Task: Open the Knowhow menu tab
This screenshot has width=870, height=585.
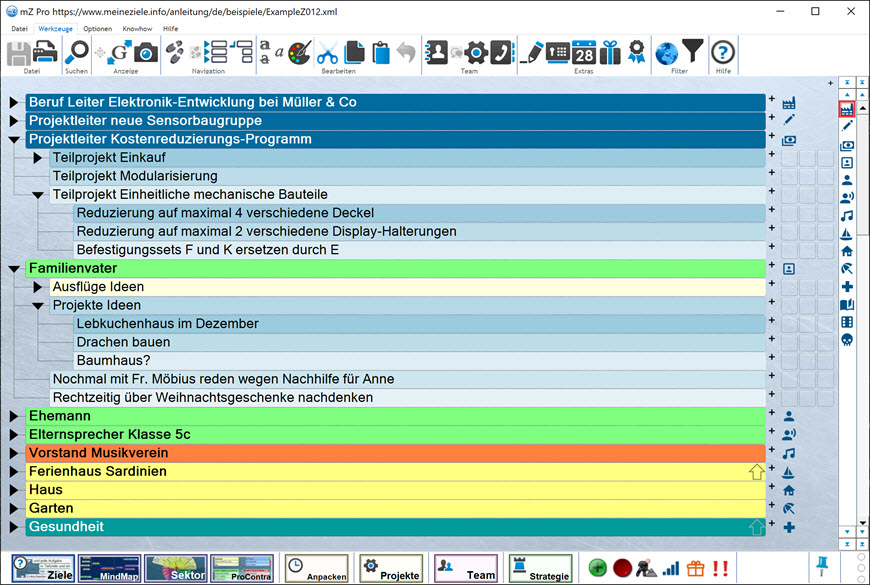Action: [x=137, y=29]
